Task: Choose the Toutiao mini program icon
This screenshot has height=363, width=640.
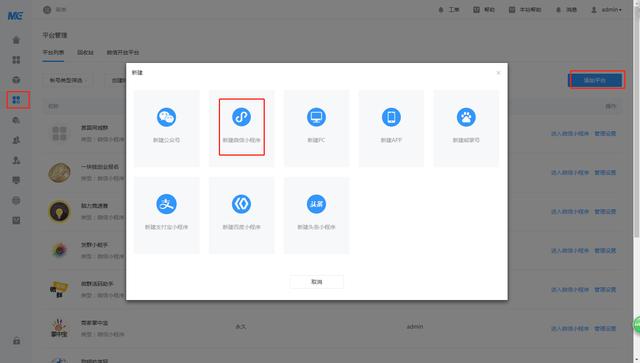Action: 316,204
